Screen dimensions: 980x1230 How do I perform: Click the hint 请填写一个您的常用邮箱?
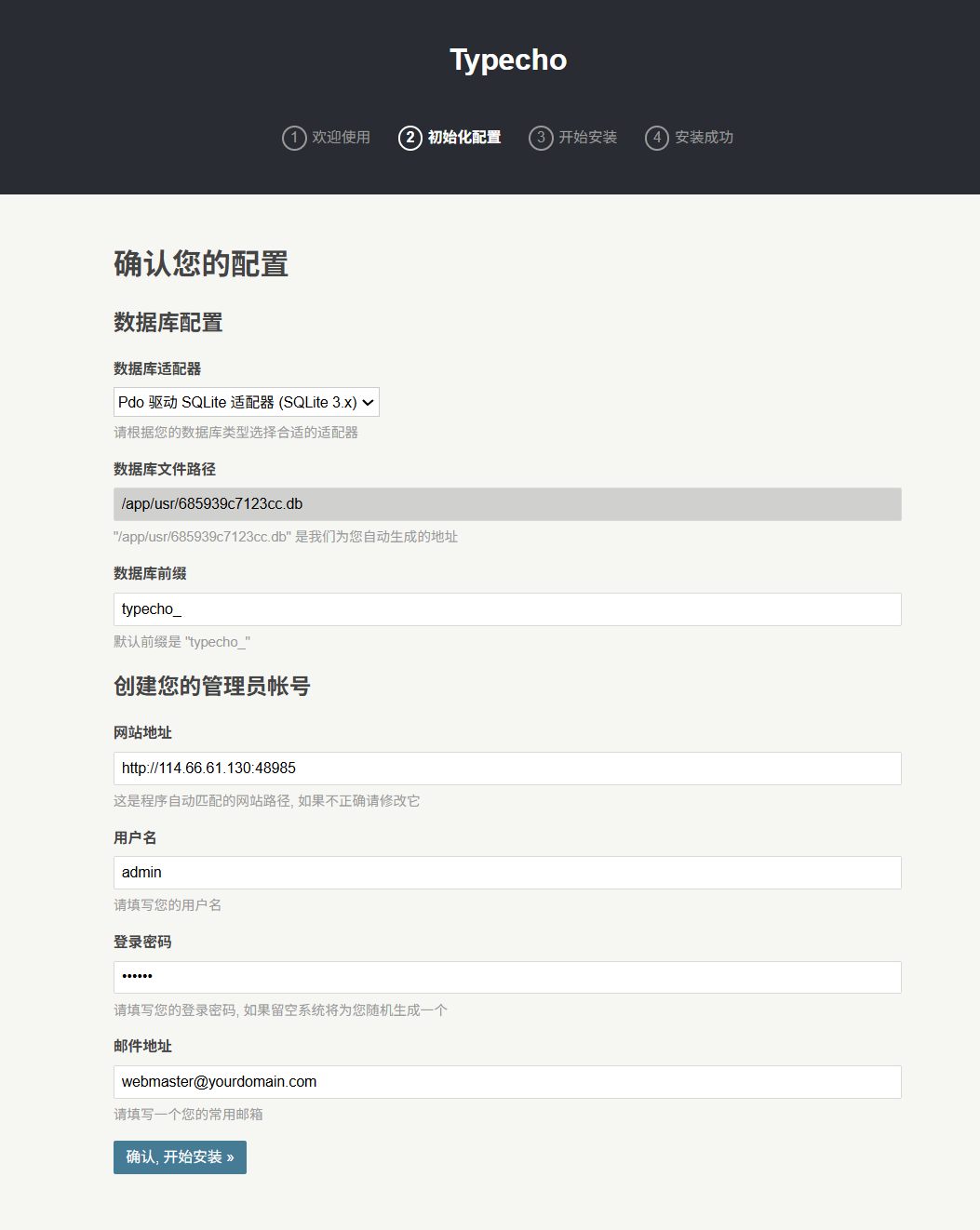click(188, 1115)
